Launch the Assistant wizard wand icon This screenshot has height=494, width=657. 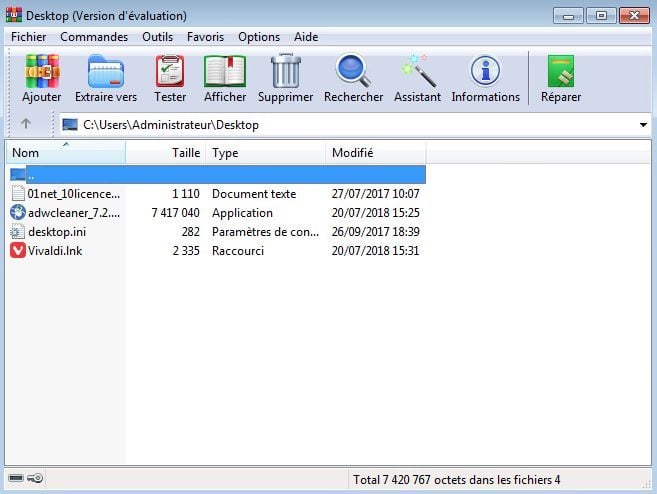click(x=418, y=70)
